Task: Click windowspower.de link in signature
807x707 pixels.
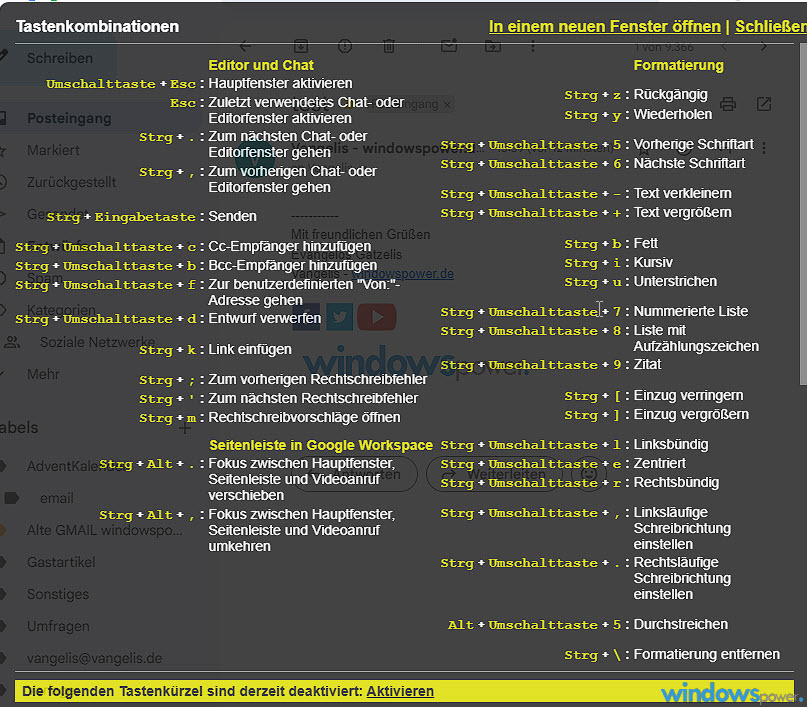Action: [x=402, y=274]
